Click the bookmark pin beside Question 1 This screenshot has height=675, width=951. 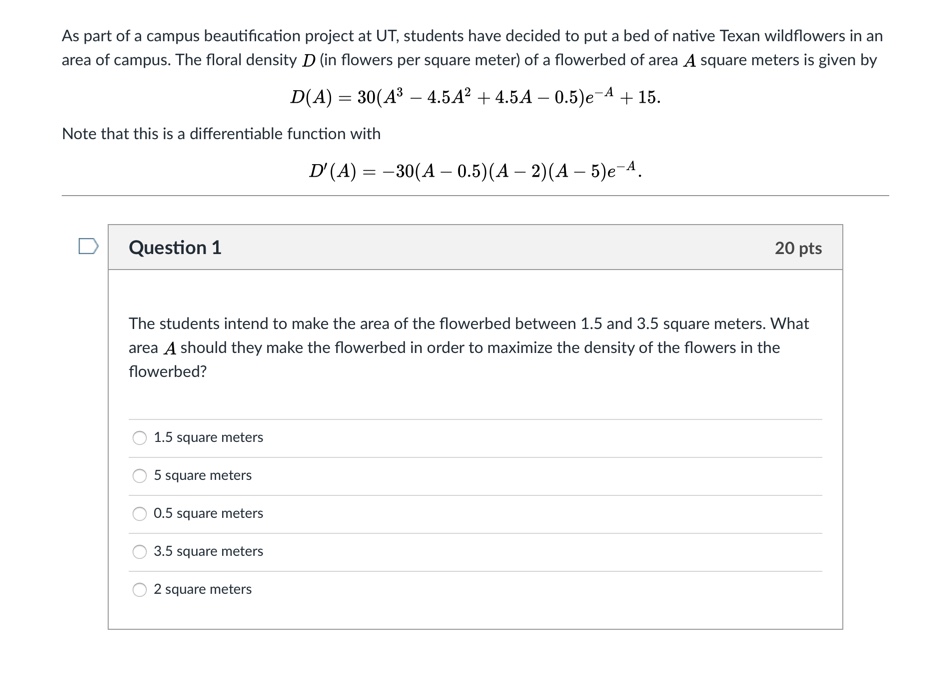coord(86,247)
